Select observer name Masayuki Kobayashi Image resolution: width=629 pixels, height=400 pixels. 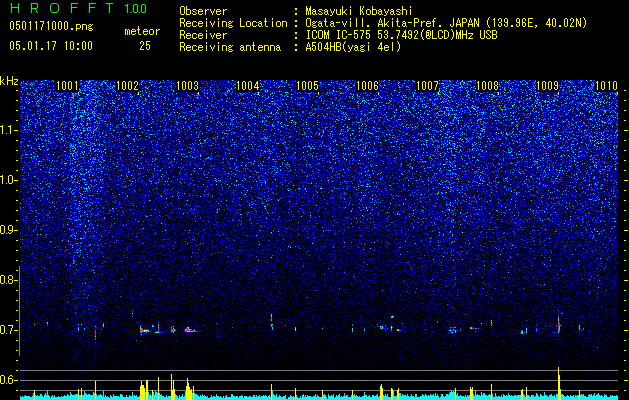point(359,11)
